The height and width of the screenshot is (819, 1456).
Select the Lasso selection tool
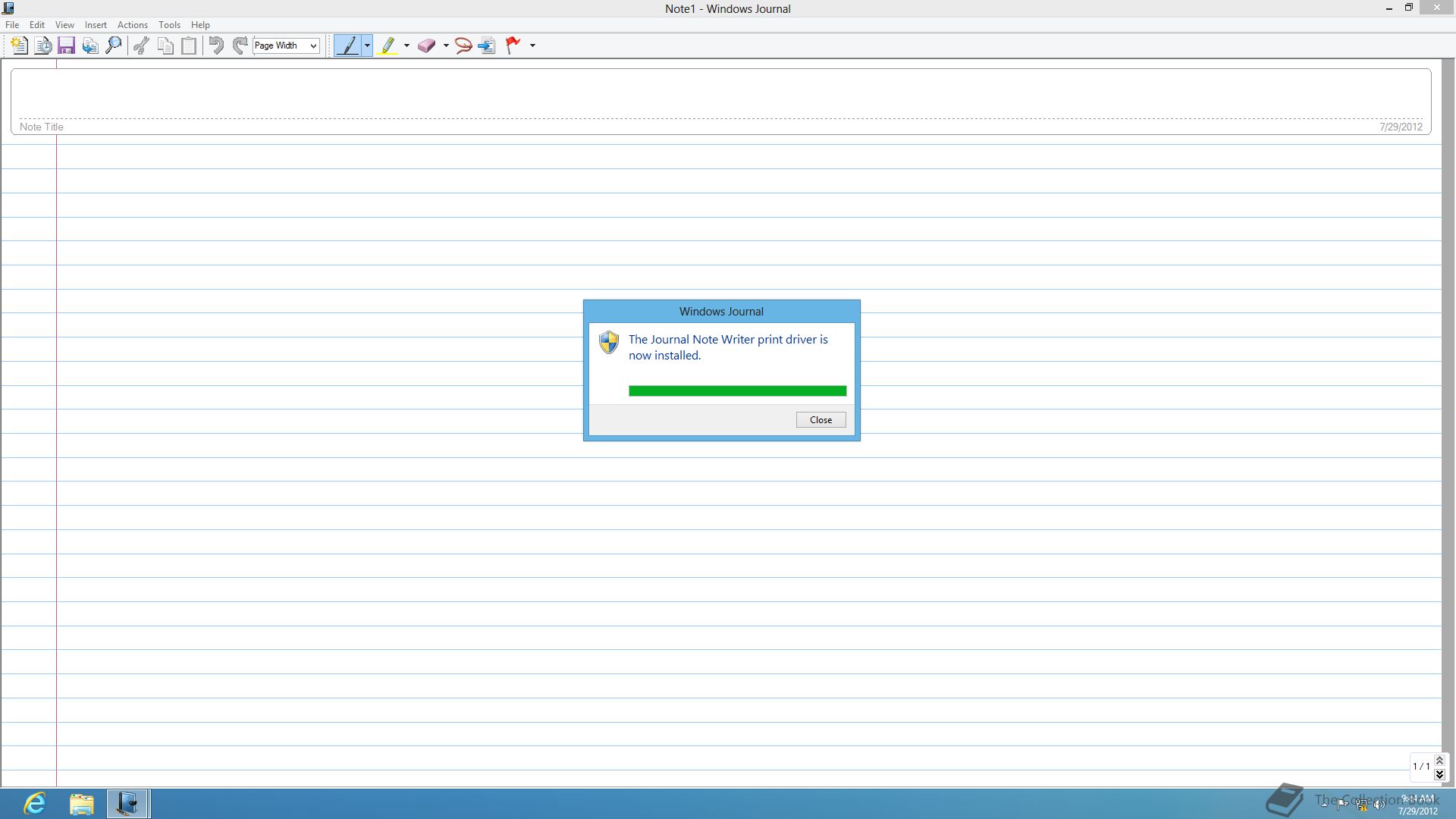(x=463, y=45)
